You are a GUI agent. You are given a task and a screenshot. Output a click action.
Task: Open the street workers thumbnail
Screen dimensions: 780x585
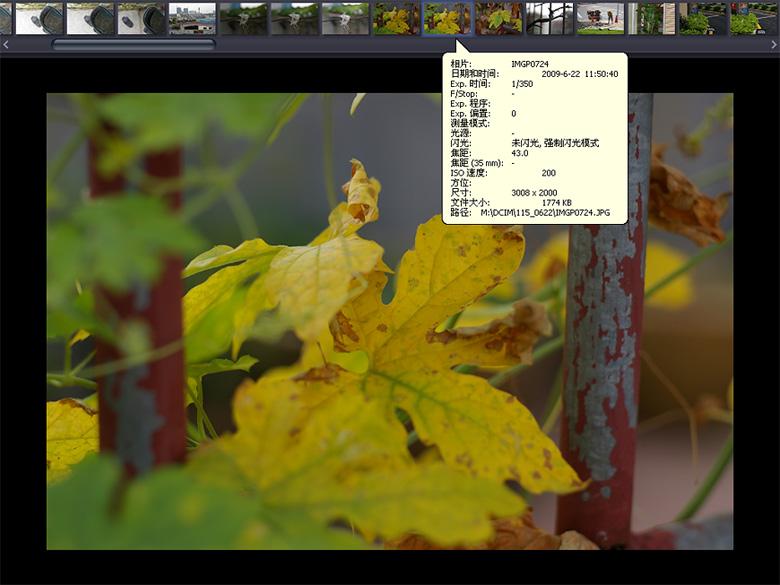tap(600, 18)
